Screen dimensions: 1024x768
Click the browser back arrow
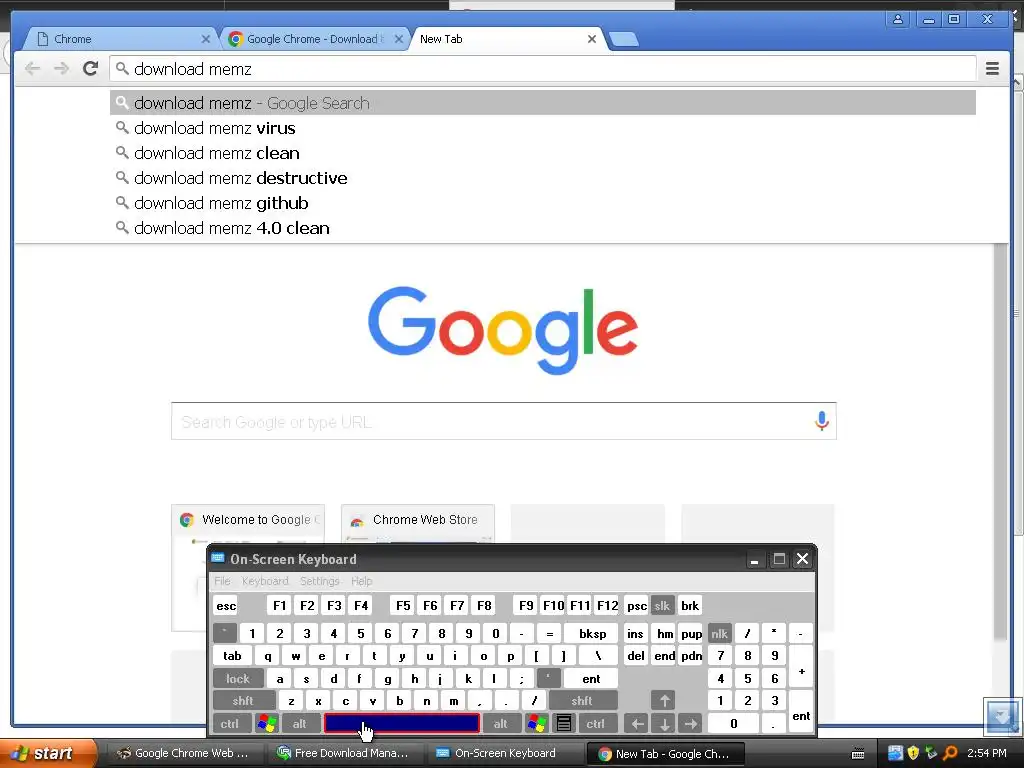(32, 69)
